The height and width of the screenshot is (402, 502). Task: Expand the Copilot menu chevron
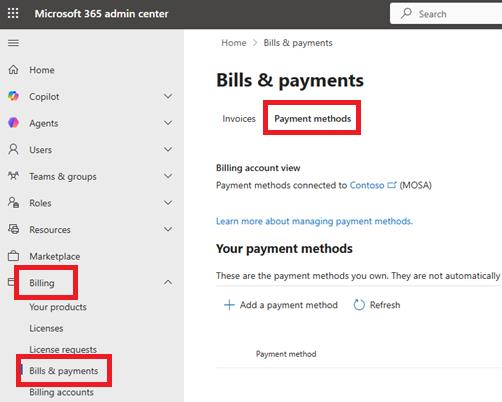pyautogui.click(x=168, y=96)
